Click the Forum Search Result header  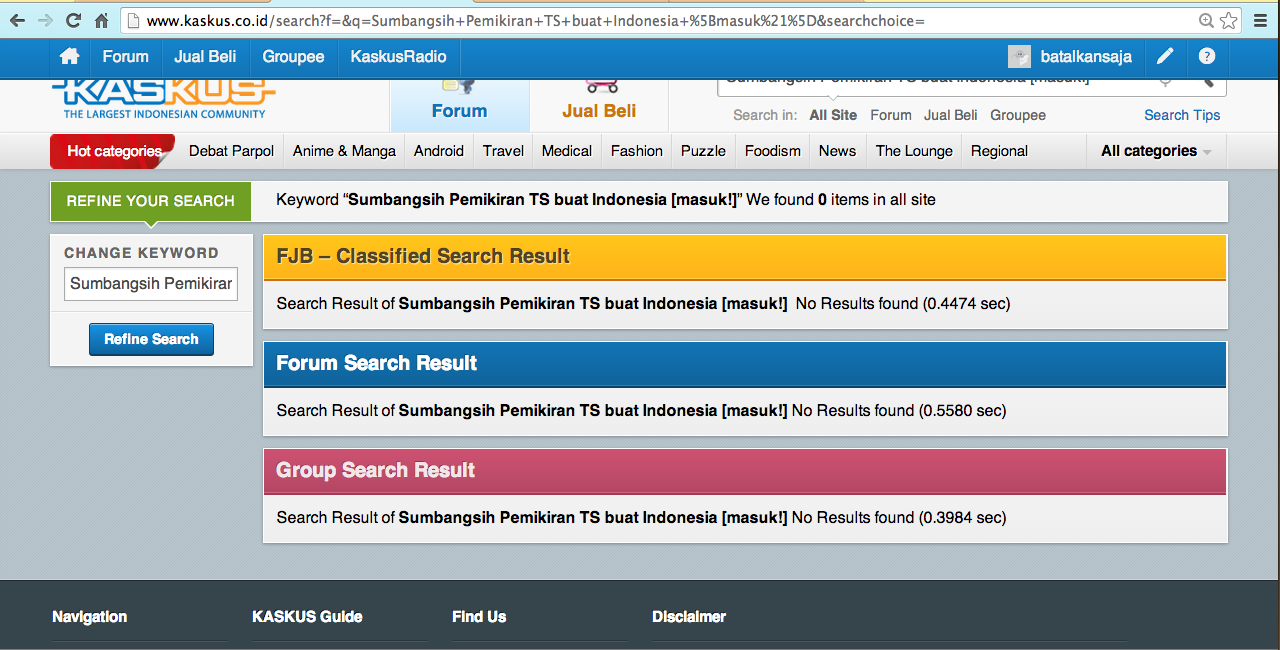coord(745,364)
